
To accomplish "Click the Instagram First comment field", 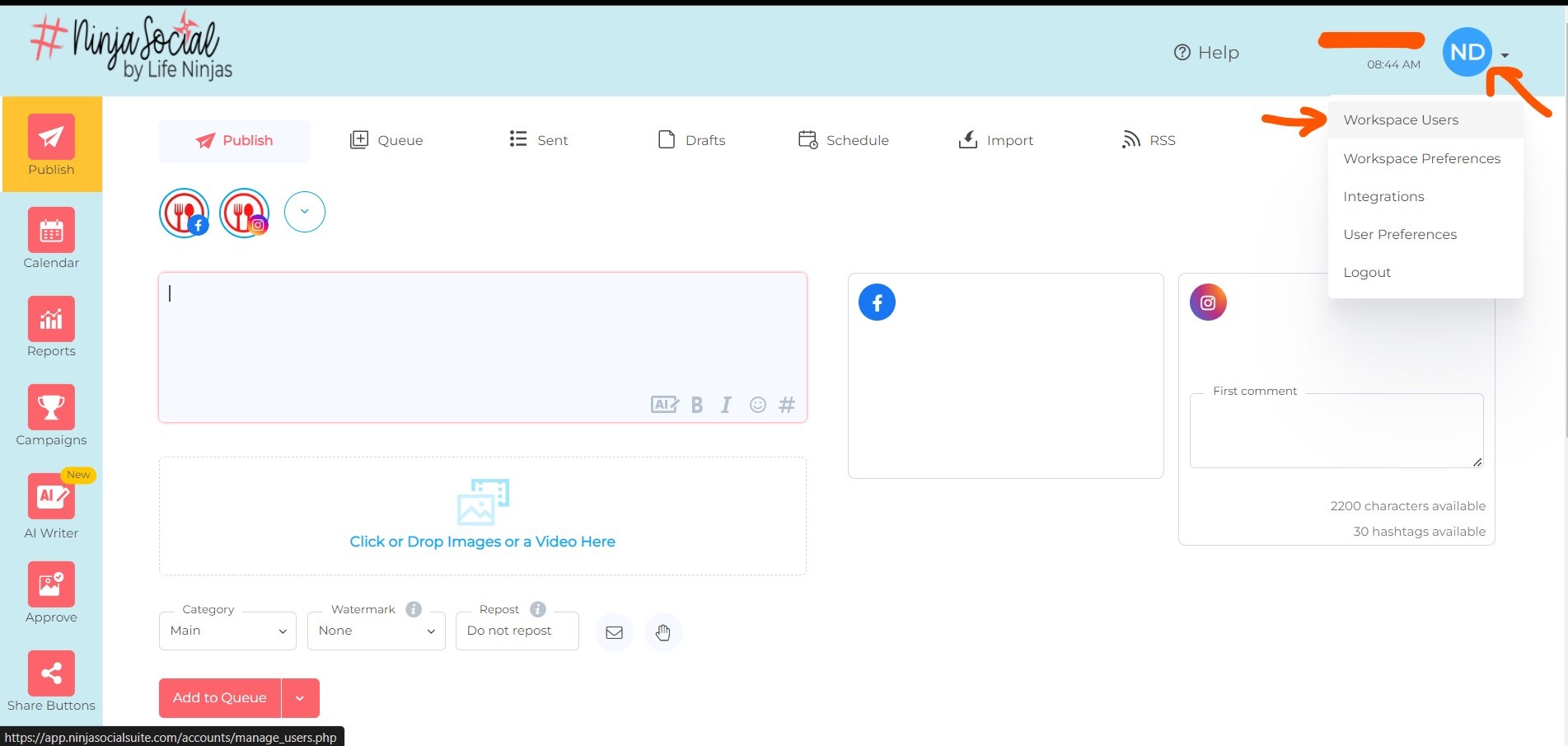I will [x=1336, y=430].
